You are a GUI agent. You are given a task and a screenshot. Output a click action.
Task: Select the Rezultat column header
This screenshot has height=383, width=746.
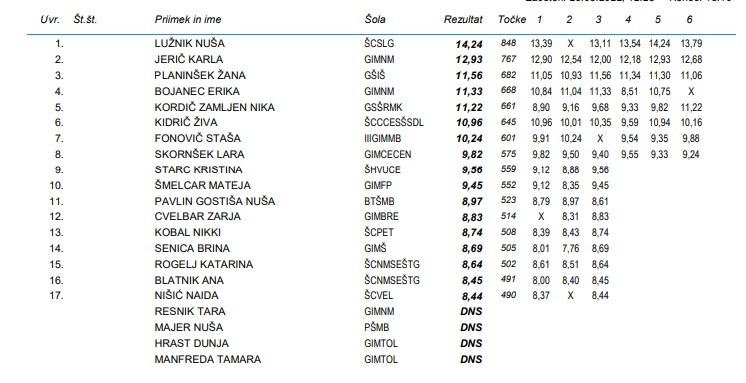pos(463,20)
